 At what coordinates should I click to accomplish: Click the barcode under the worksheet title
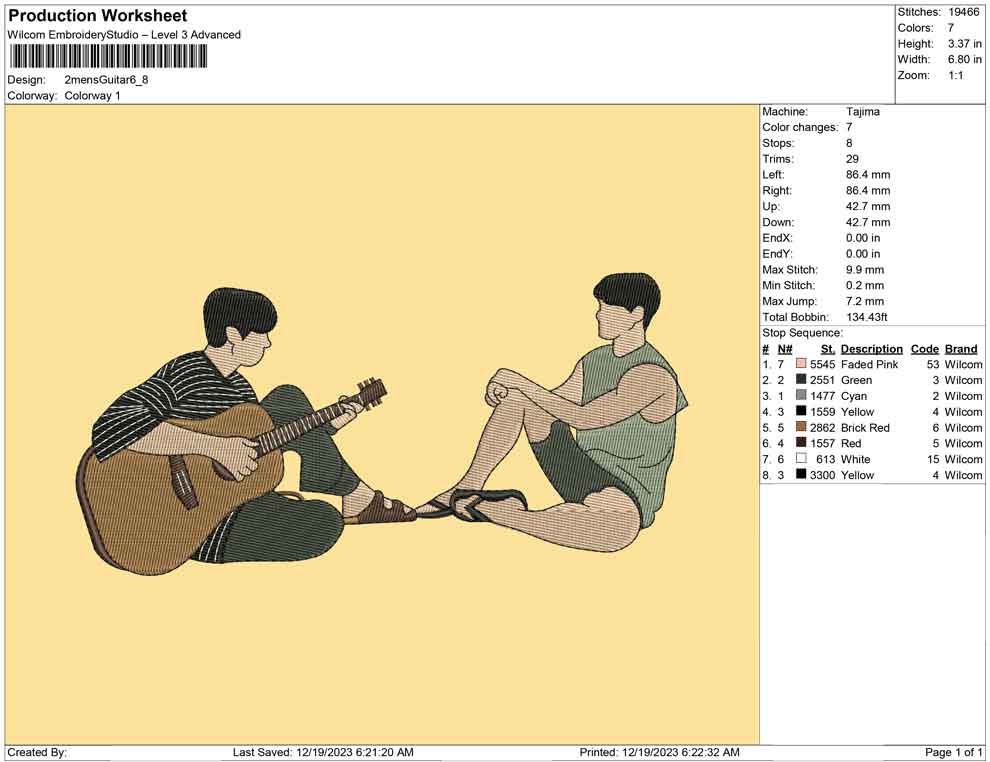click(107, 55)
